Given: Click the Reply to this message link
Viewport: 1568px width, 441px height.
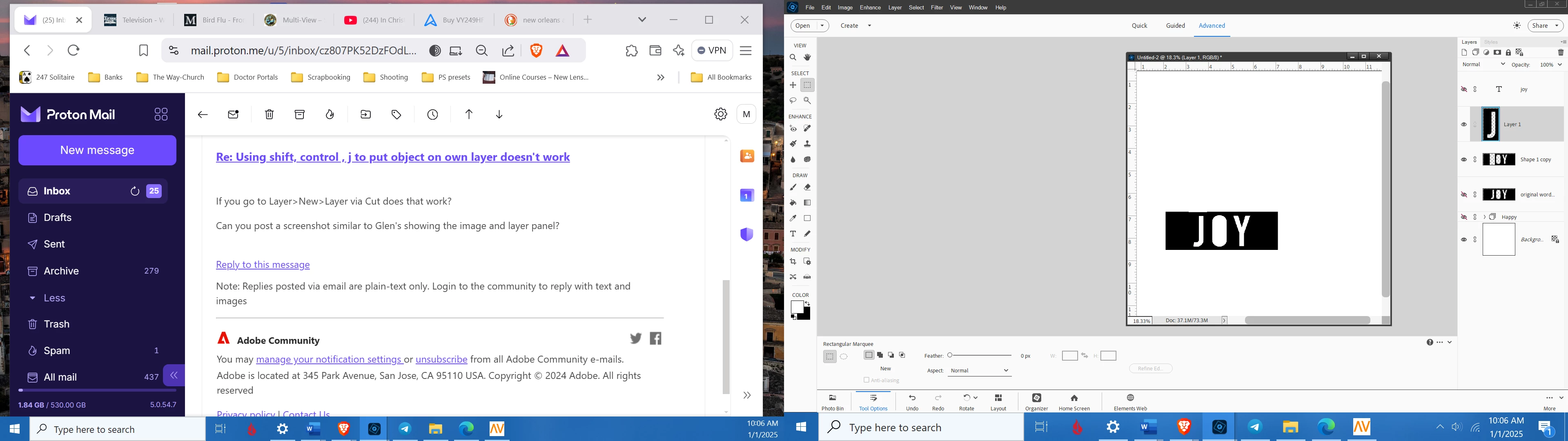Looking at the screenshot, I should click(x=262, y=264).
